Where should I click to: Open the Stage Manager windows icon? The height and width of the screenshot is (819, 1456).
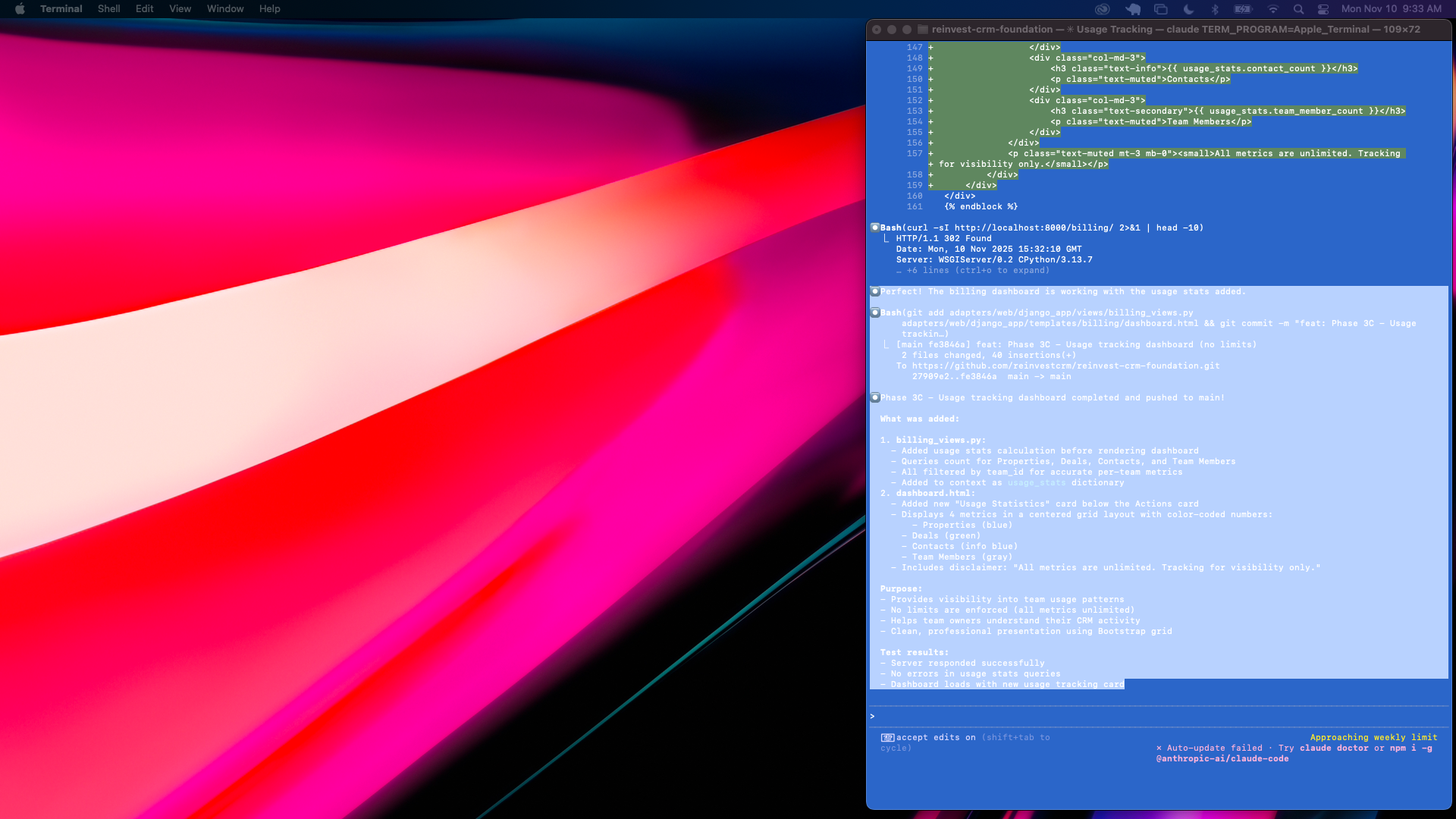1160,9
